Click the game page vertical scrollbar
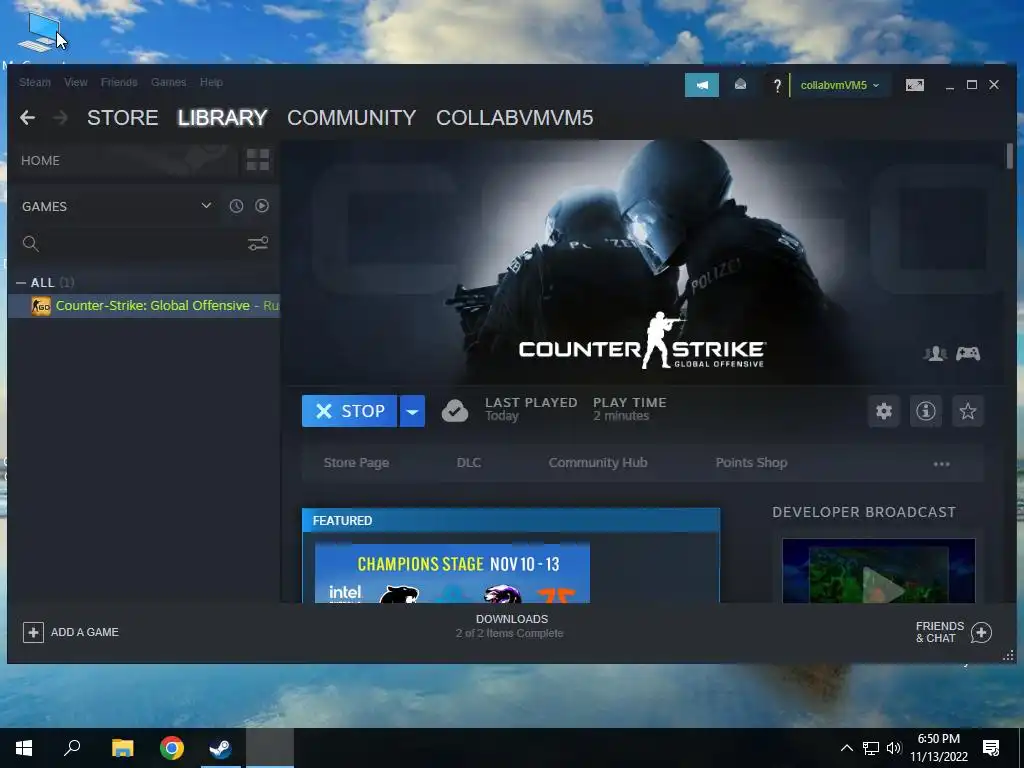Viewport: 1024px width, 768px height. tap(1010, 157)
